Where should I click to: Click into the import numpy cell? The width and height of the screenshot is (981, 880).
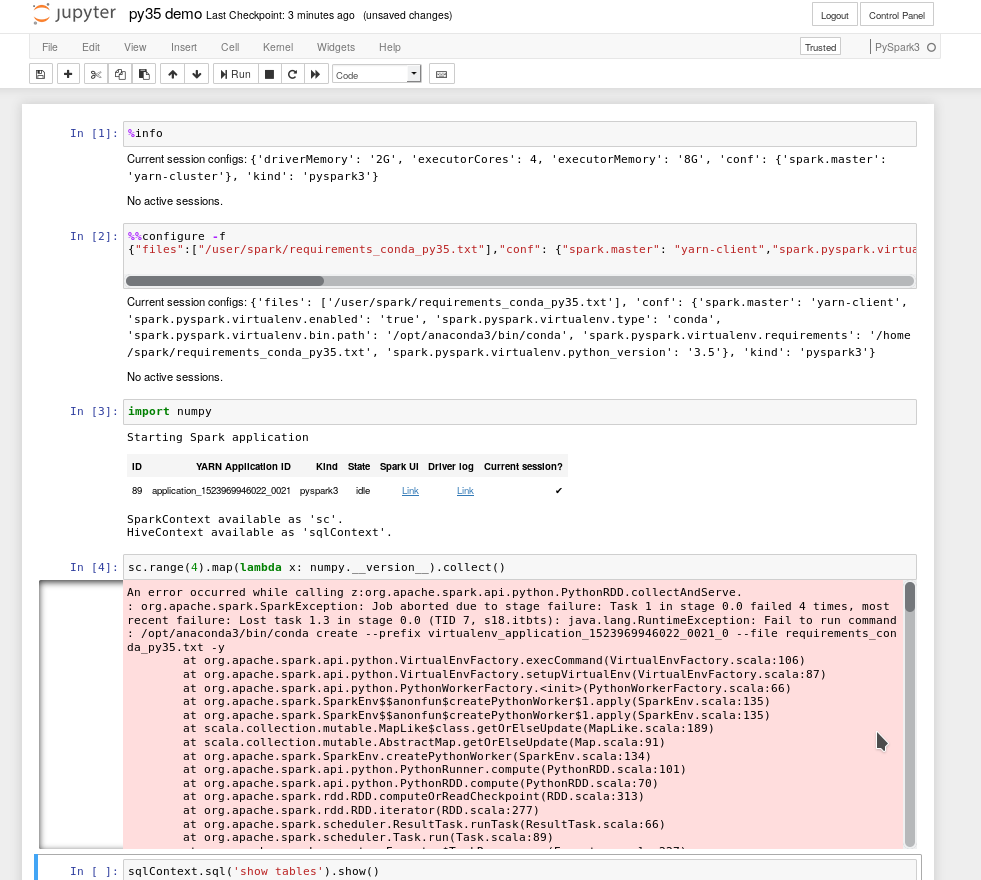tap(519, 412)
